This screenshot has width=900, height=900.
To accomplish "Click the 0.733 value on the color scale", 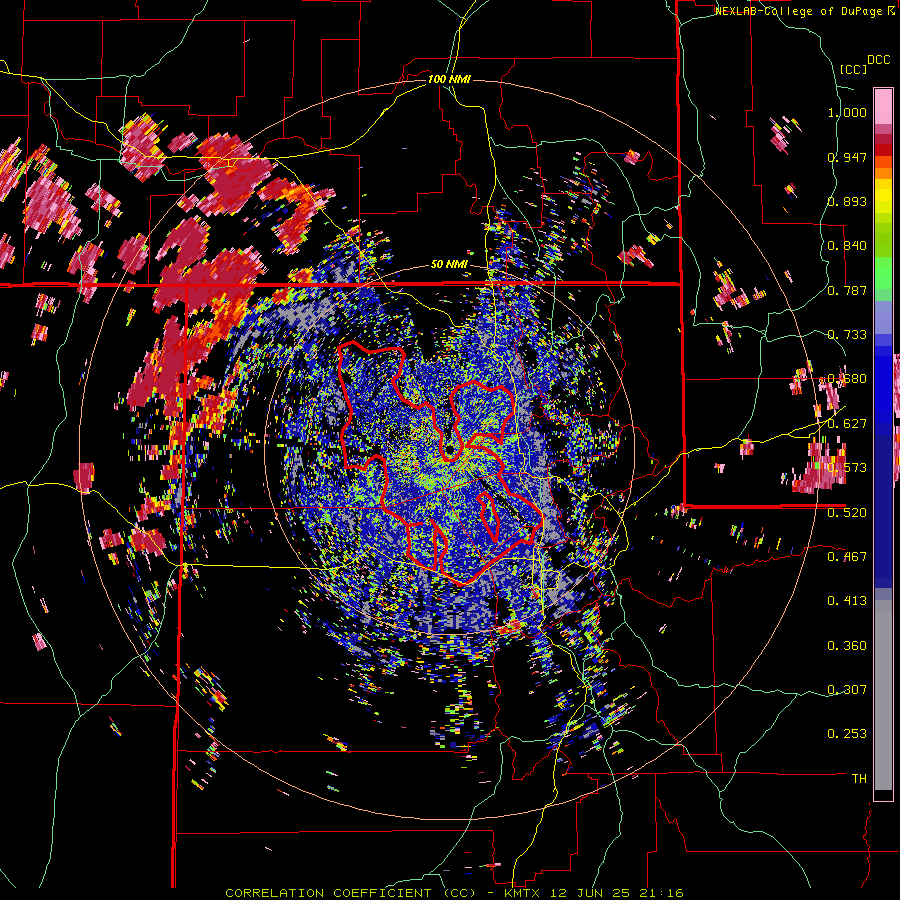I will (847, 335).
